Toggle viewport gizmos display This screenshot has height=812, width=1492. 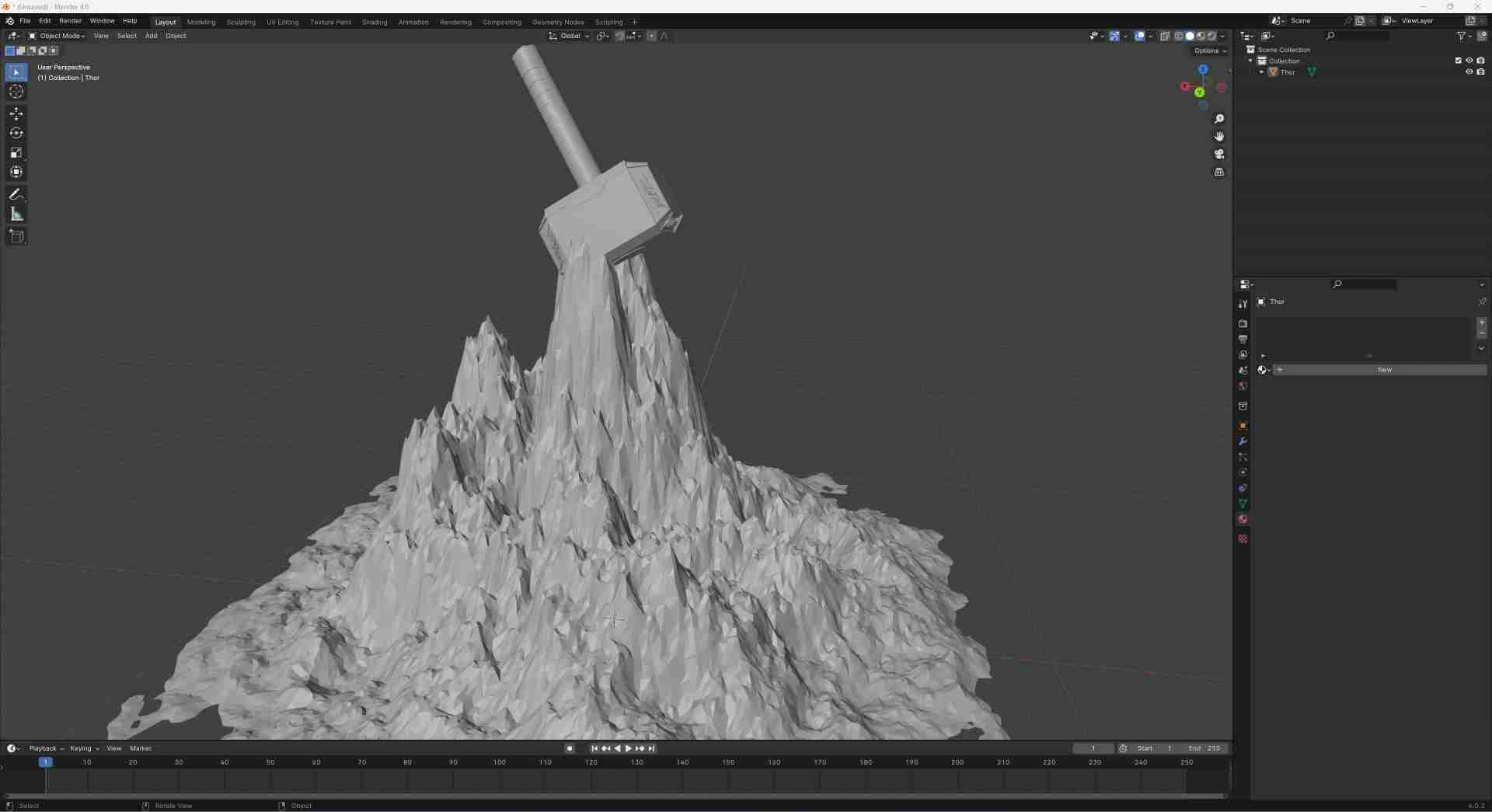point(1114,36)
